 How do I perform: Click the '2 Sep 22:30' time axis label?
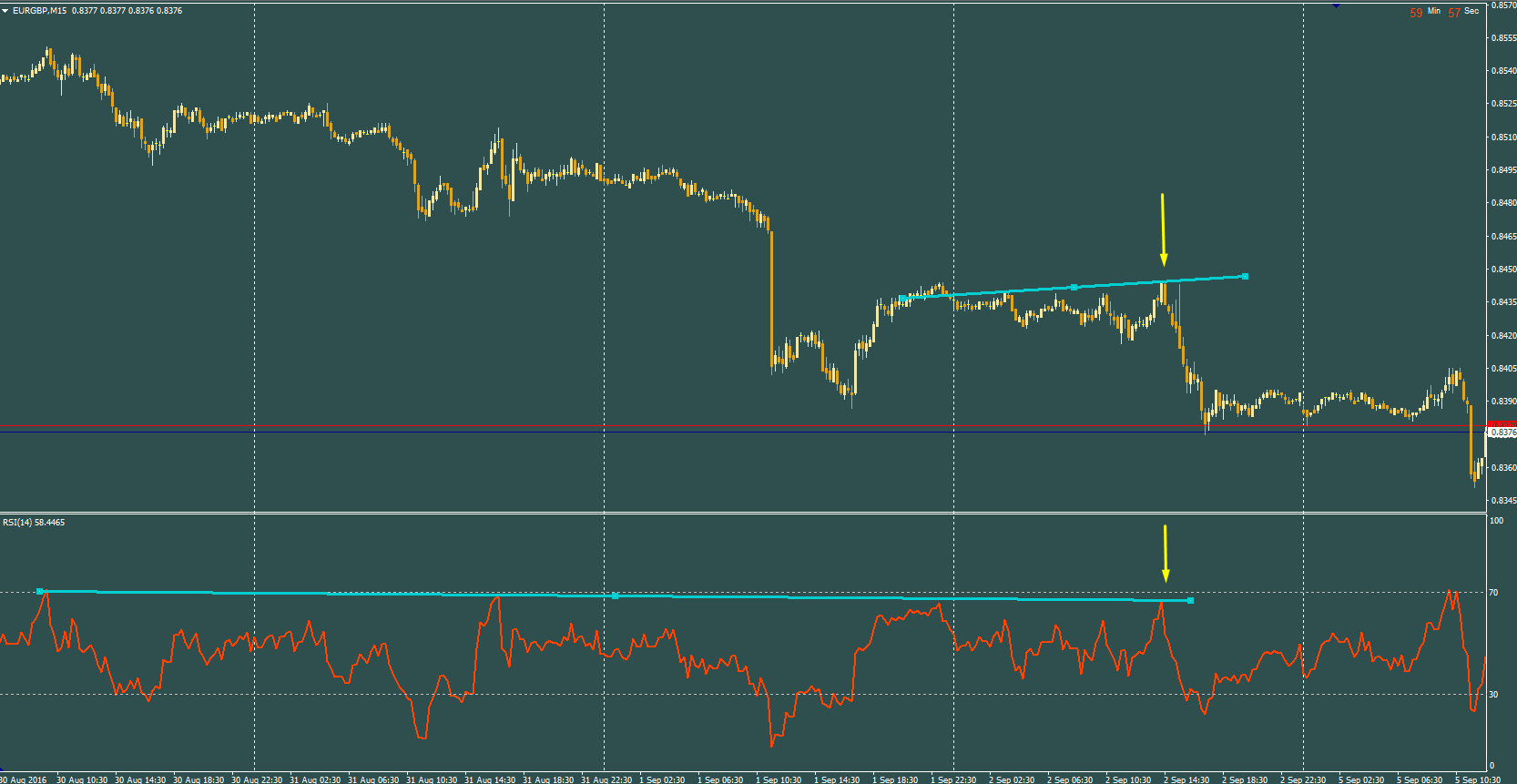pos(1303,779)
